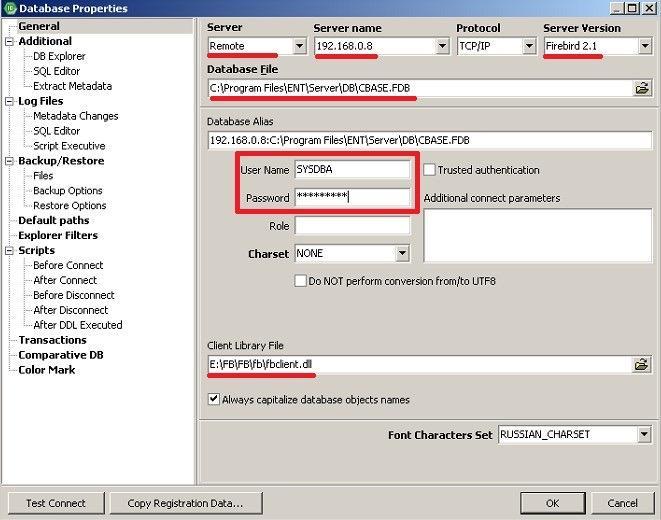Open the Charset dropdown showing NONE
This screenshot has height=520, width=661.
(x=402, y=253)
